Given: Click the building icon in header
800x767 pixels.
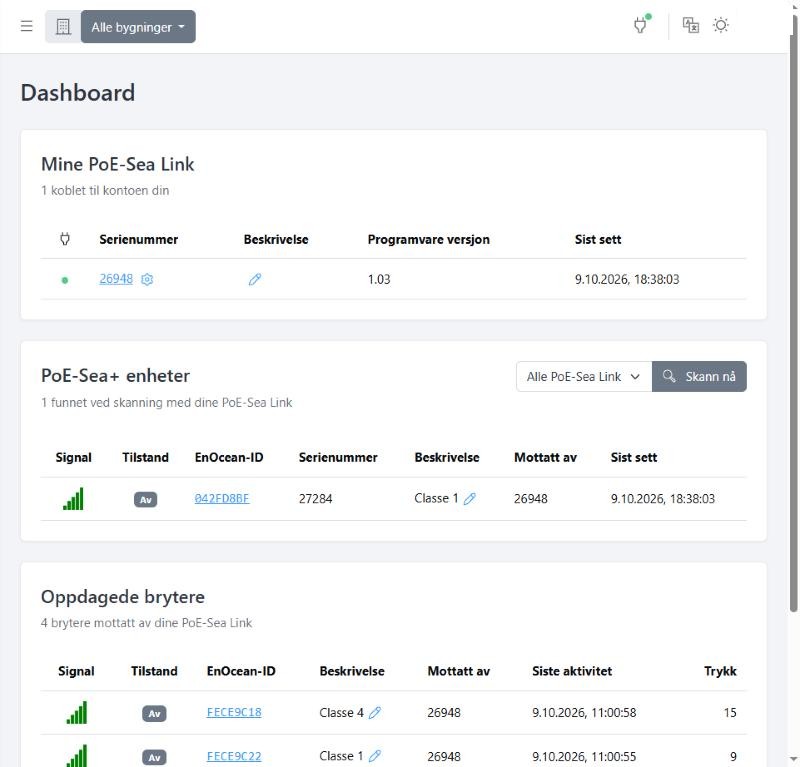Looking at the screenshot, I should pos(63,27).
